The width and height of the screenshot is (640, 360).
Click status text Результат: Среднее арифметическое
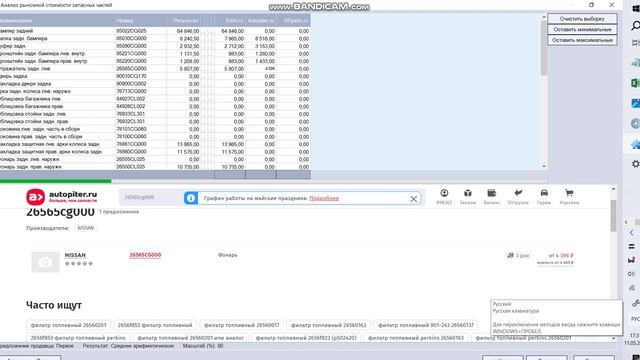pos(128,346)
